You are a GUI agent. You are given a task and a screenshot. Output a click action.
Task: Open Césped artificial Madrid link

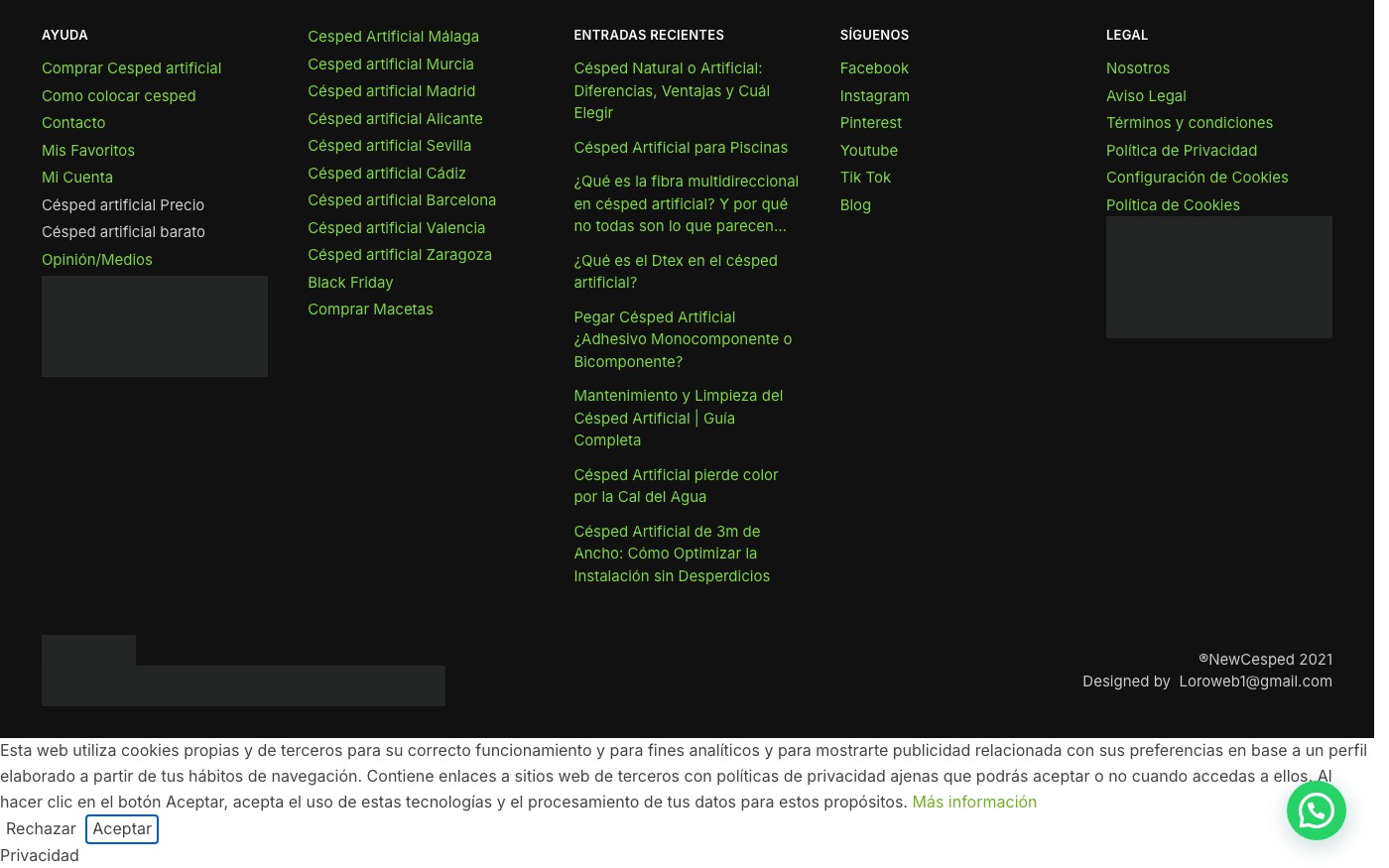tap(391, 91)
